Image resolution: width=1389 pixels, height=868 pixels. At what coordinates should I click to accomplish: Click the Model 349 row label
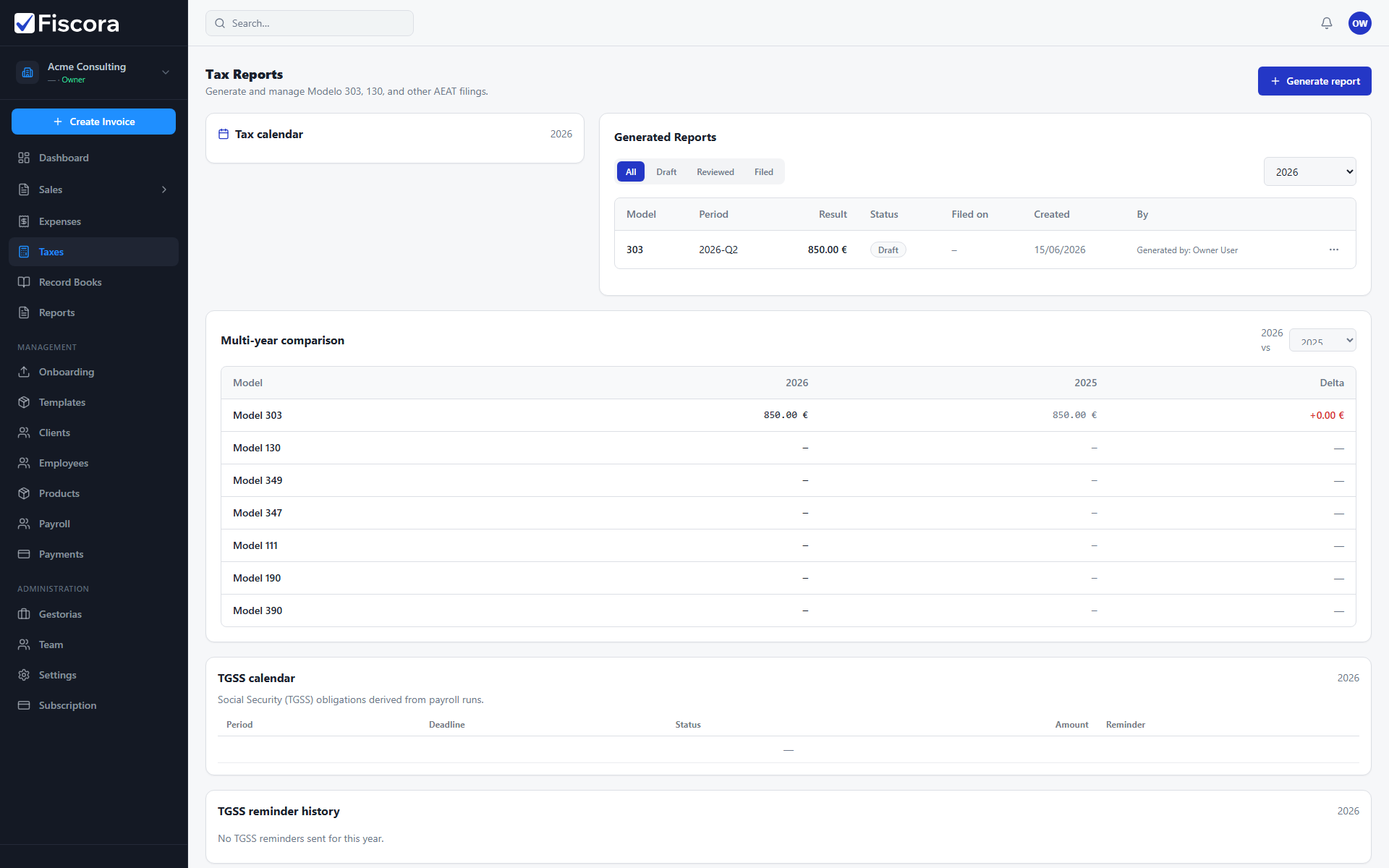258,480
